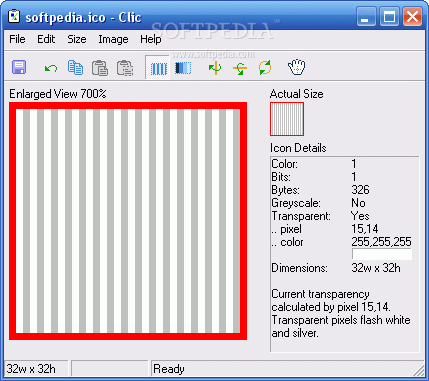Click the Save floppy disk icon
This screenshot has width=429, height=381.
click(19, 67)
